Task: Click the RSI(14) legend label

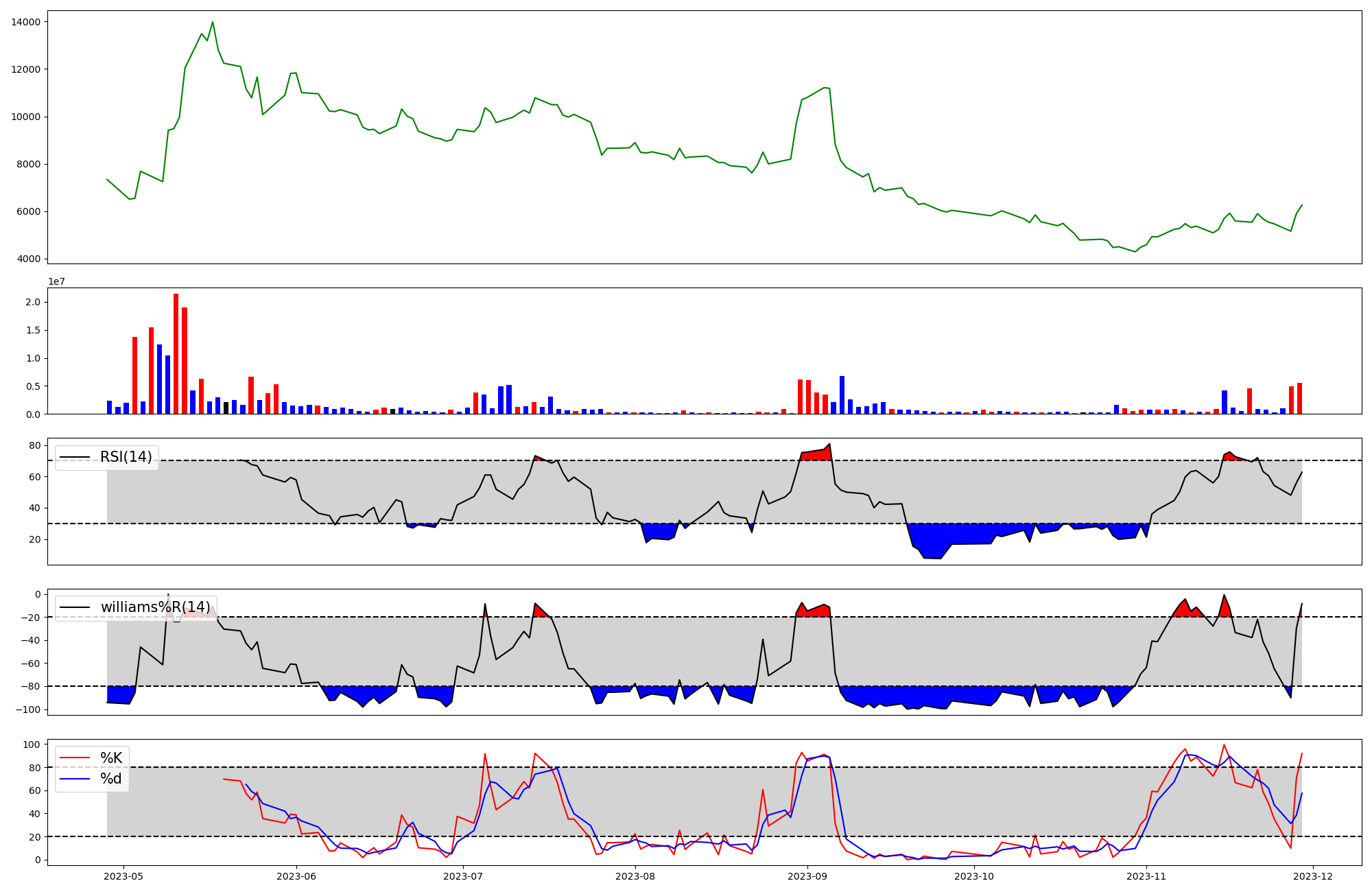Action: (x=126, y=457)
